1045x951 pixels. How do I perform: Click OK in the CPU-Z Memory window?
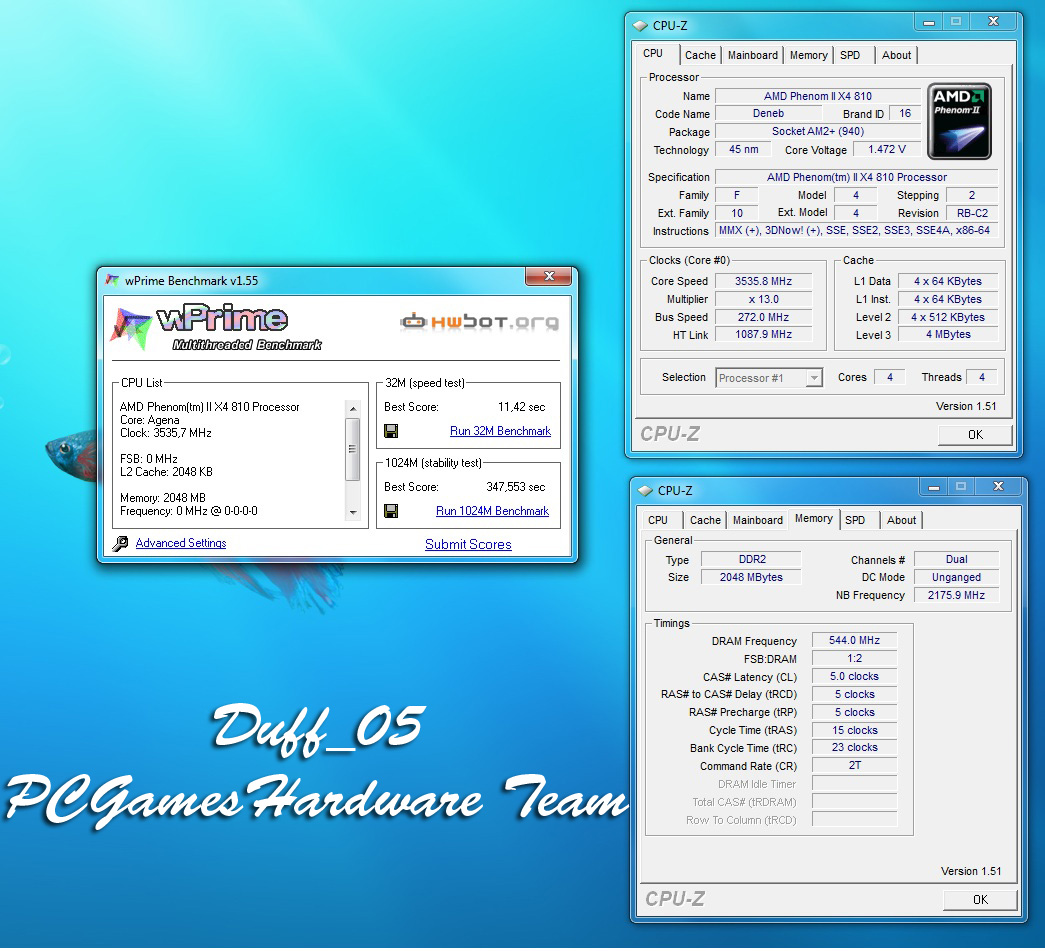click(980, 900)
